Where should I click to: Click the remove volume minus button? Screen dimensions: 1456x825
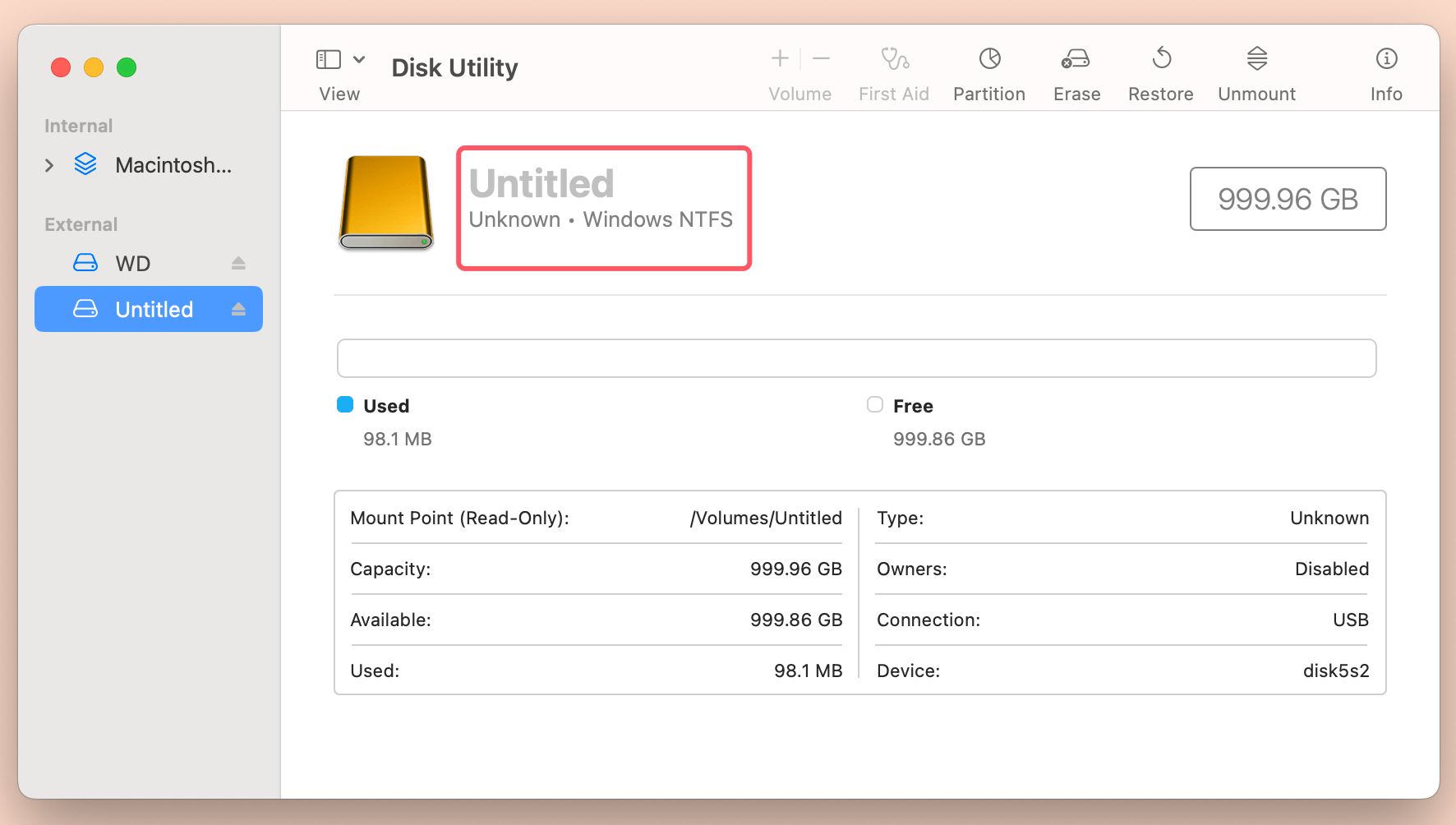point(821,58)
